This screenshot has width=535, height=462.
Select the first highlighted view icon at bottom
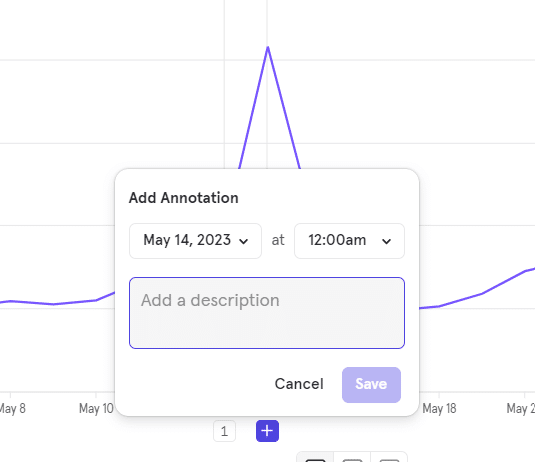315,457
